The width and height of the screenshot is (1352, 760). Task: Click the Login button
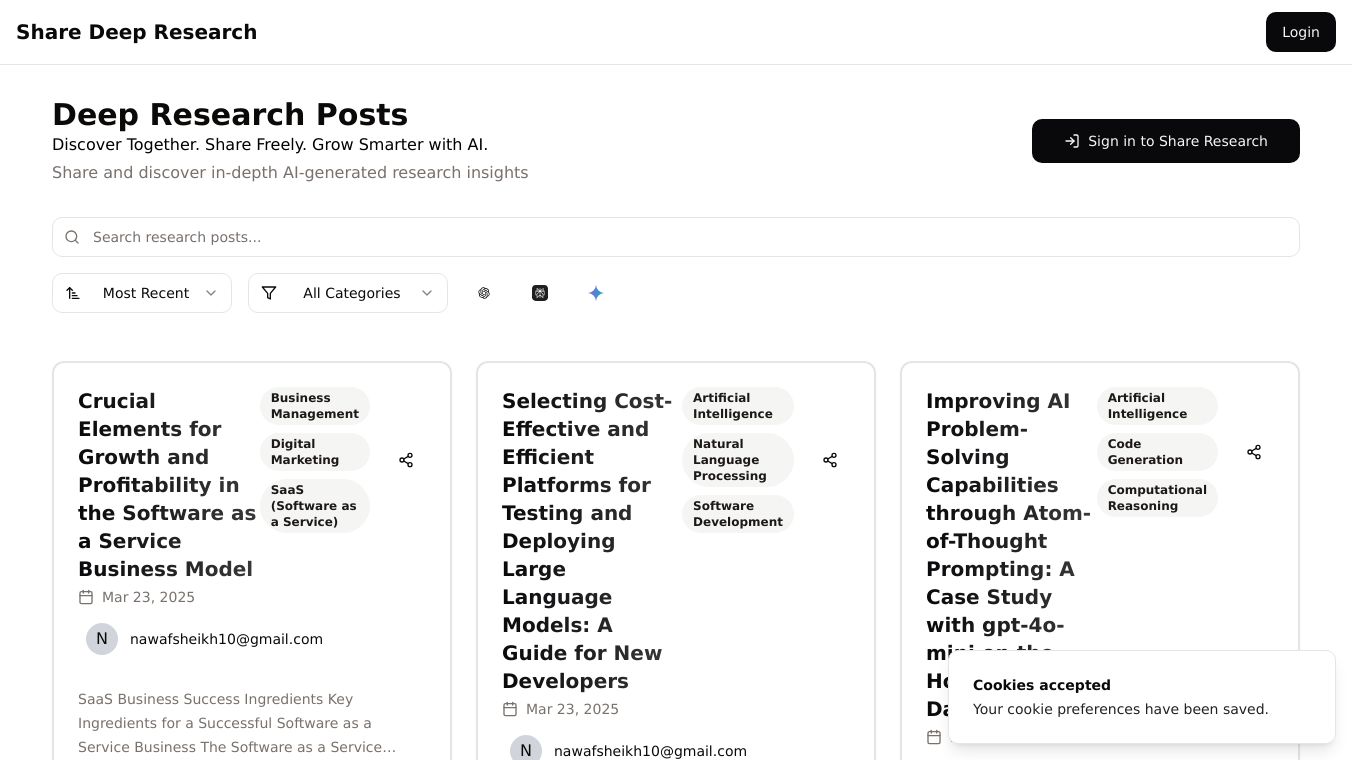point(1300,32)
